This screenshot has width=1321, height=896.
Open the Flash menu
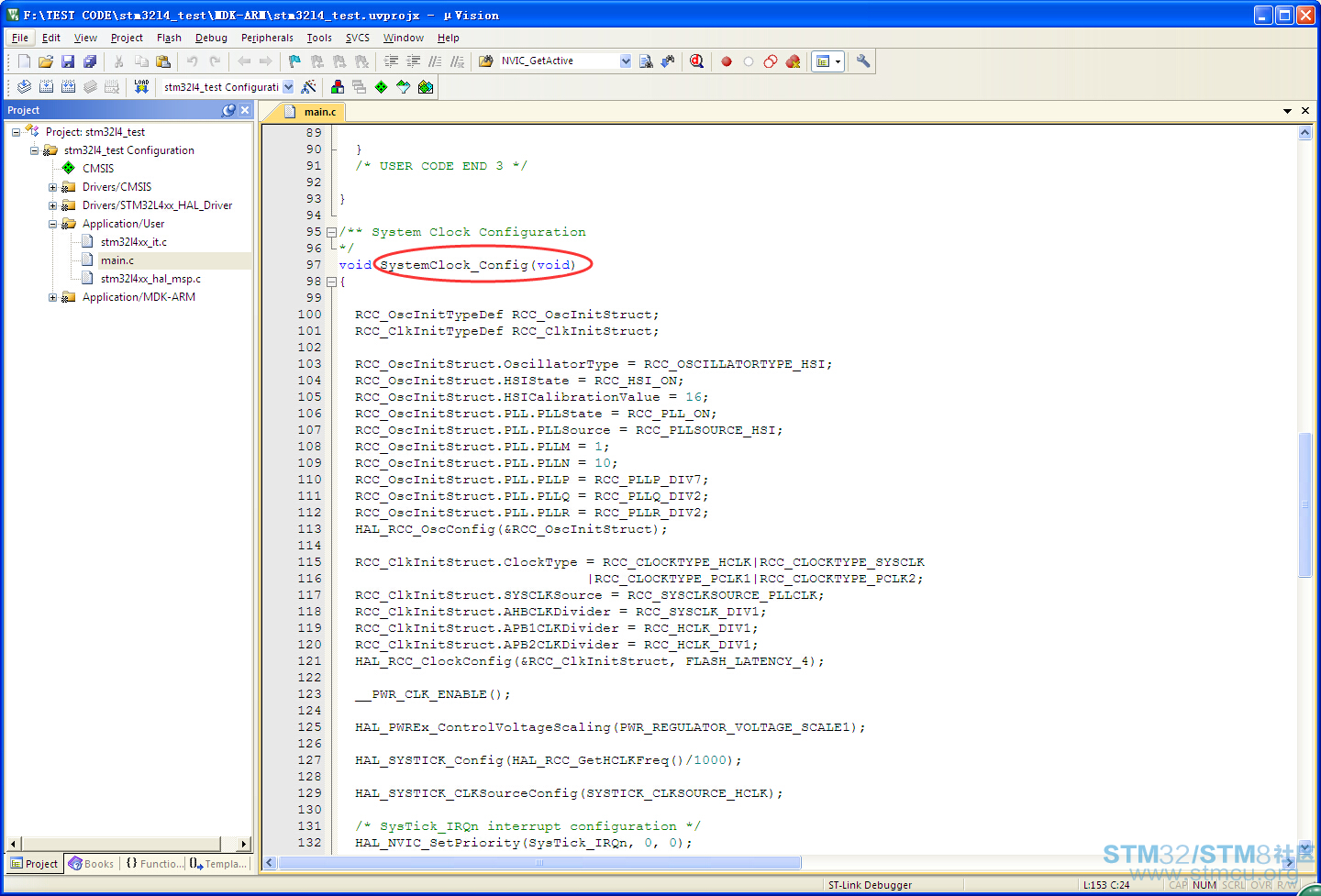(x=169, y=38)
